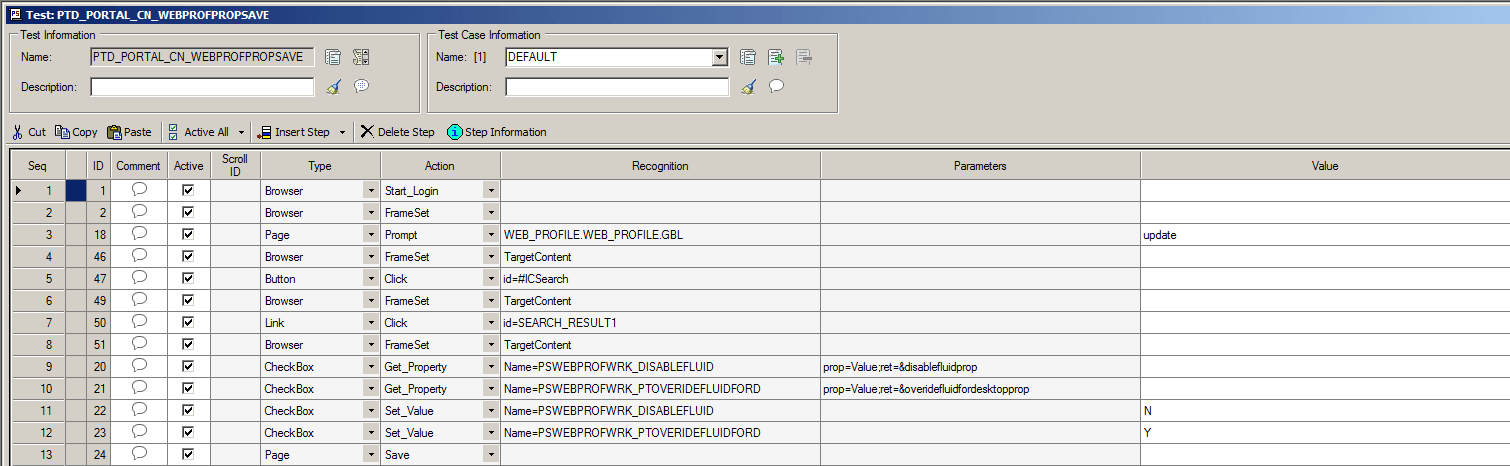Toggle Active checkbox for Seq 2
The height and width of the screenshot is (466, 1510).
(187, 212)
